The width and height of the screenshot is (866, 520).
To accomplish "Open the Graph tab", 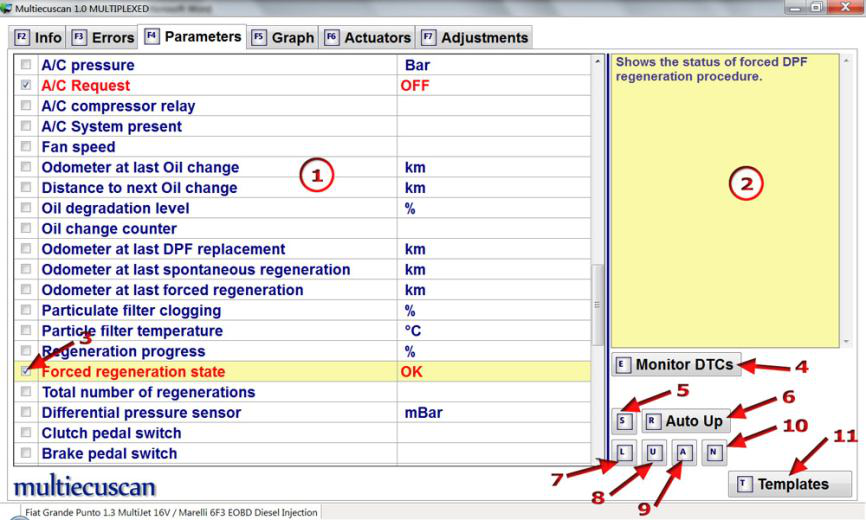I will pos(283,38).
